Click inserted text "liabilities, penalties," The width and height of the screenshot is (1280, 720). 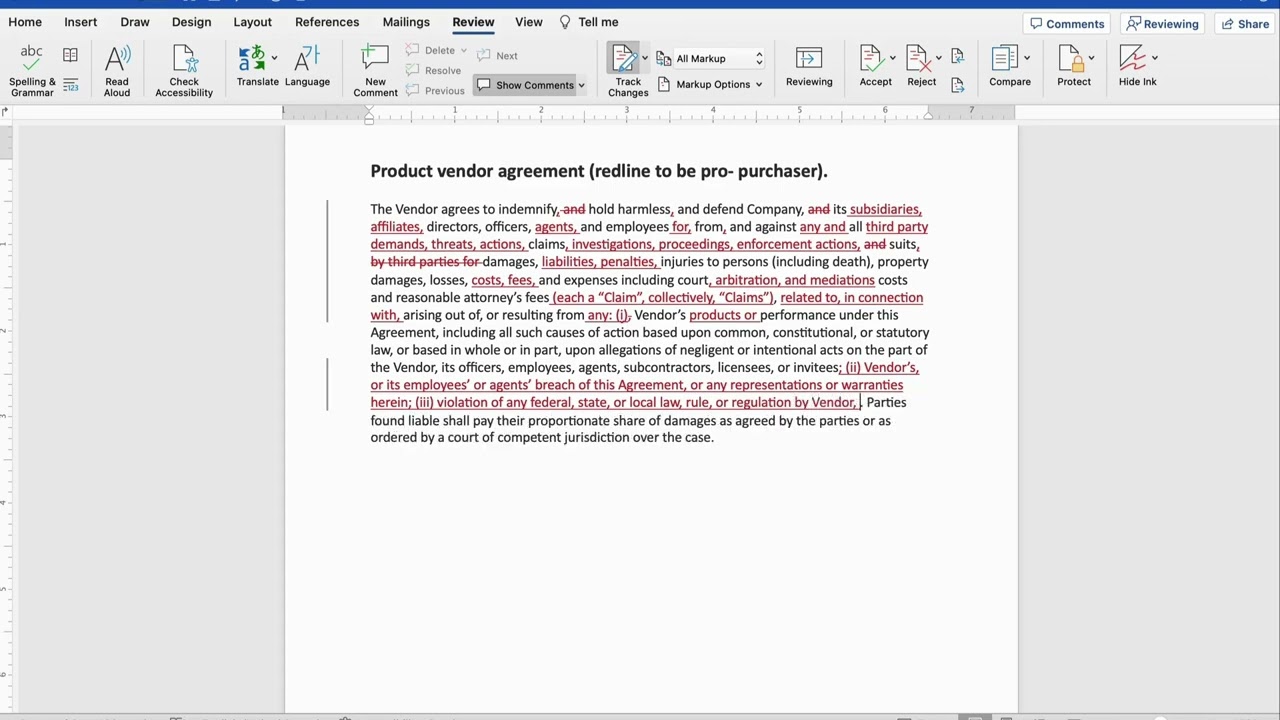(598, 262)
